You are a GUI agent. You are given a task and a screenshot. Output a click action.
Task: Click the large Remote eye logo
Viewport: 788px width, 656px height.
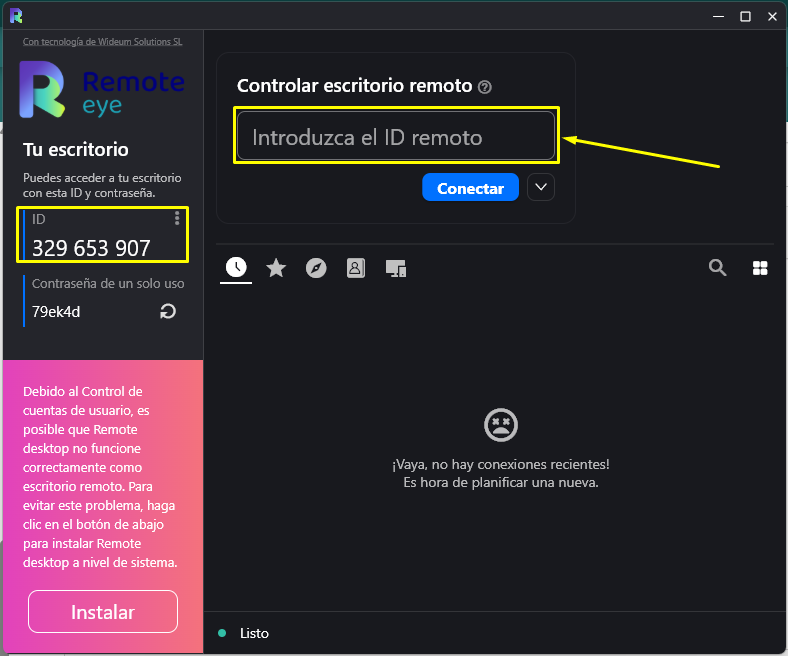click(x=102, y=89)
